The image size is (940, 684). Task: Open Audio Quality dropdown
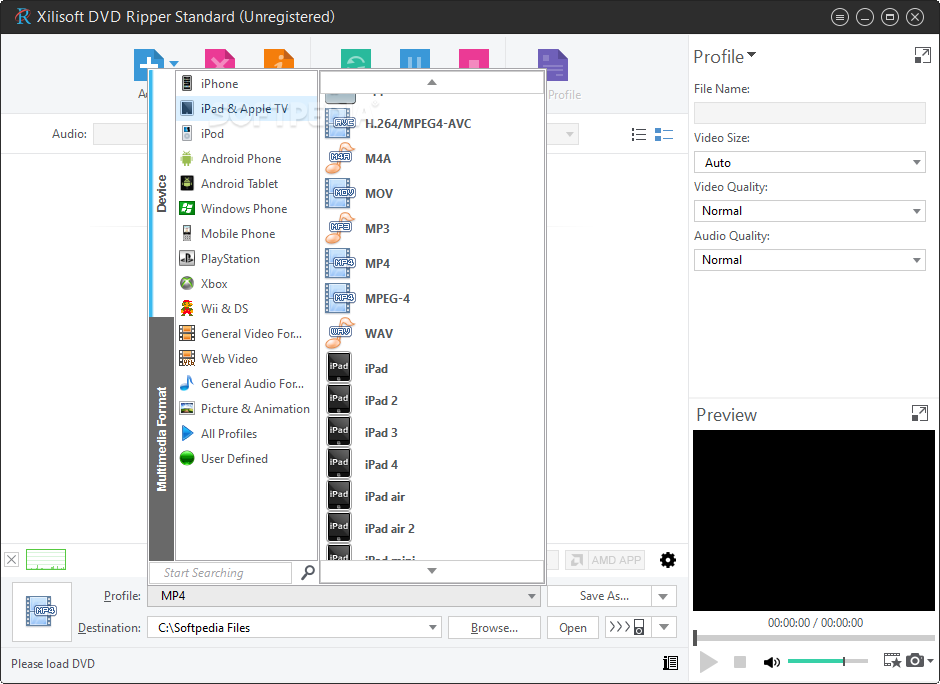[x=809, y=260]
